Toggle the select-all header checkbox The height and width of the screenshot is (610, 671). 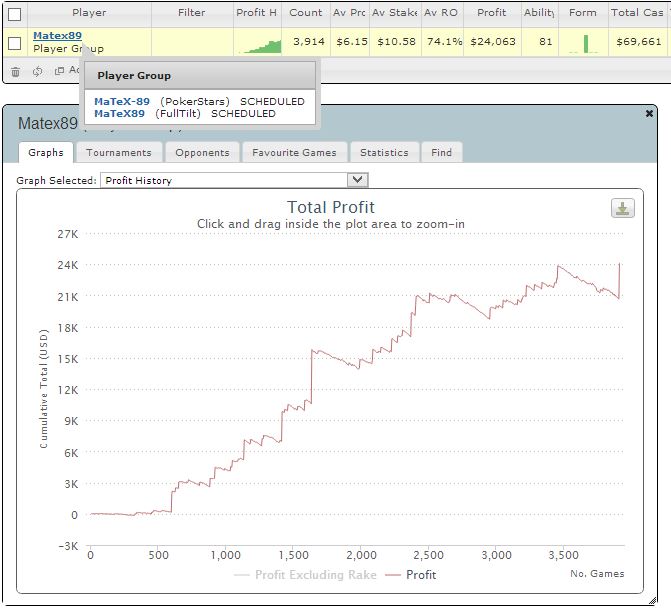tap(15, 14)
